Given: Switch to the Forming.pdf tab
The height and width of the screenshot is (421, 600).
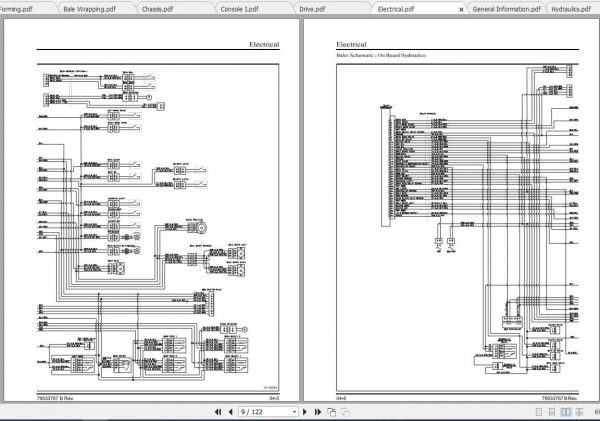Looking at the screenshot, I should point(16,9).
